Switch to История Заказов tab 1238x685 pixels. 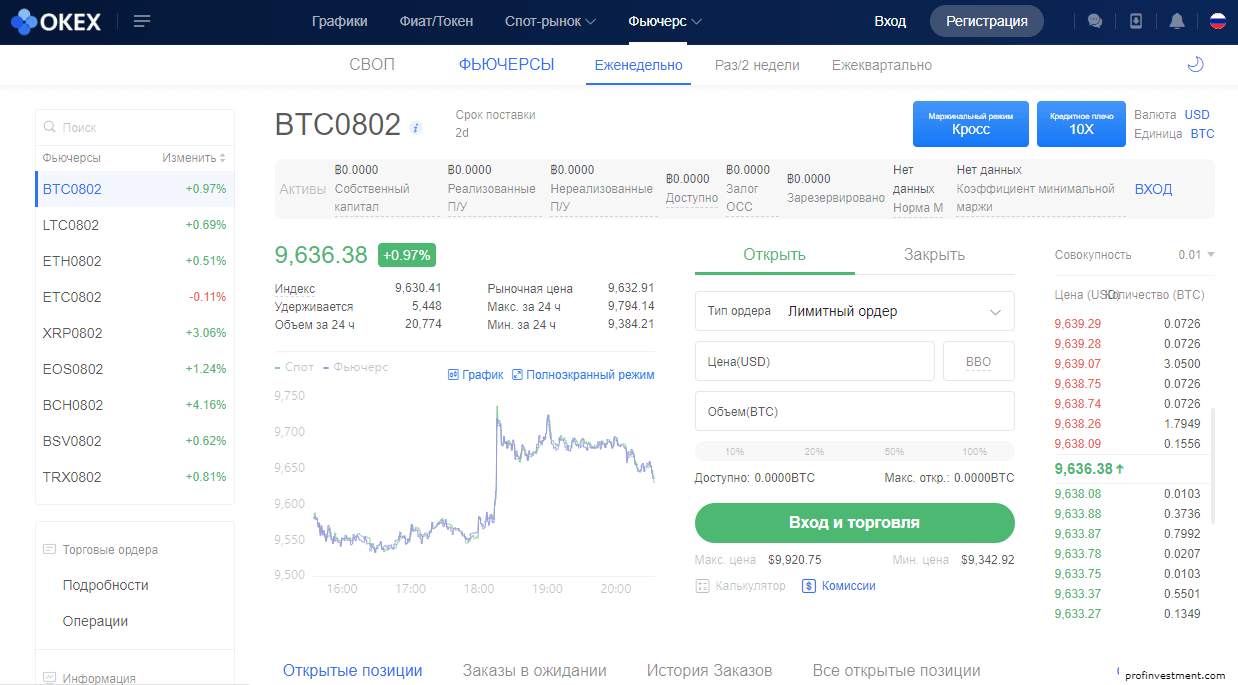709,671
